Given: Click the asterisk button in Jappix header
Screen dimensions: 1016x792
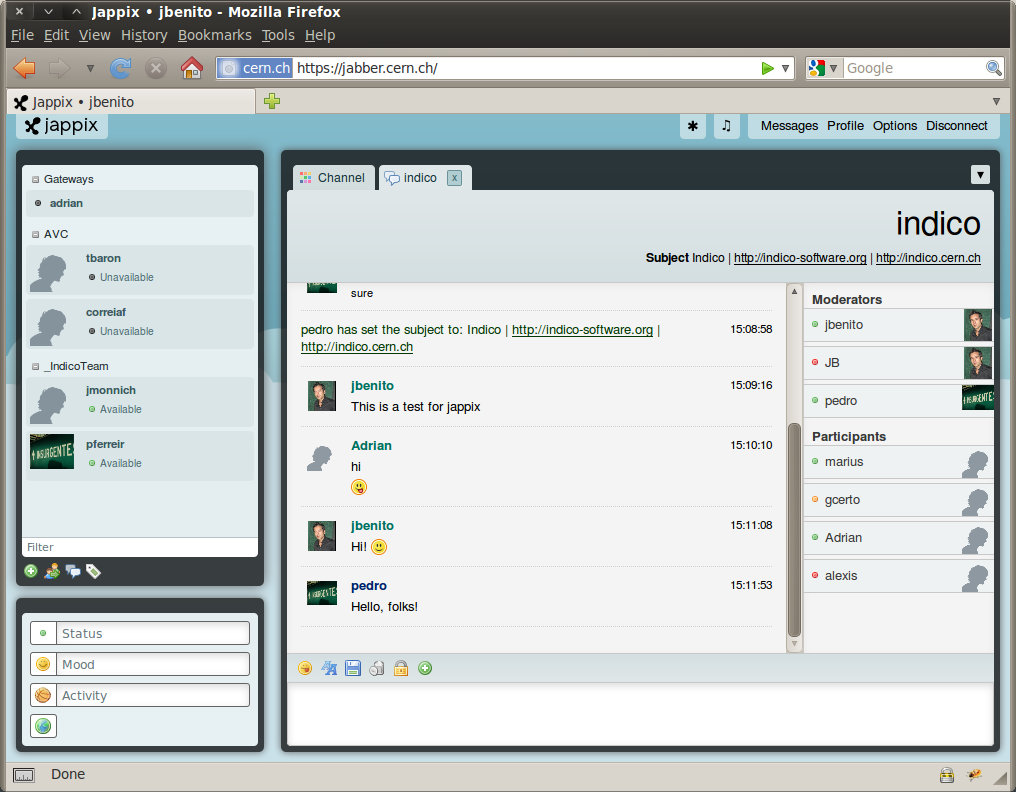Looking at the screenshot, I should coord(693,126).
